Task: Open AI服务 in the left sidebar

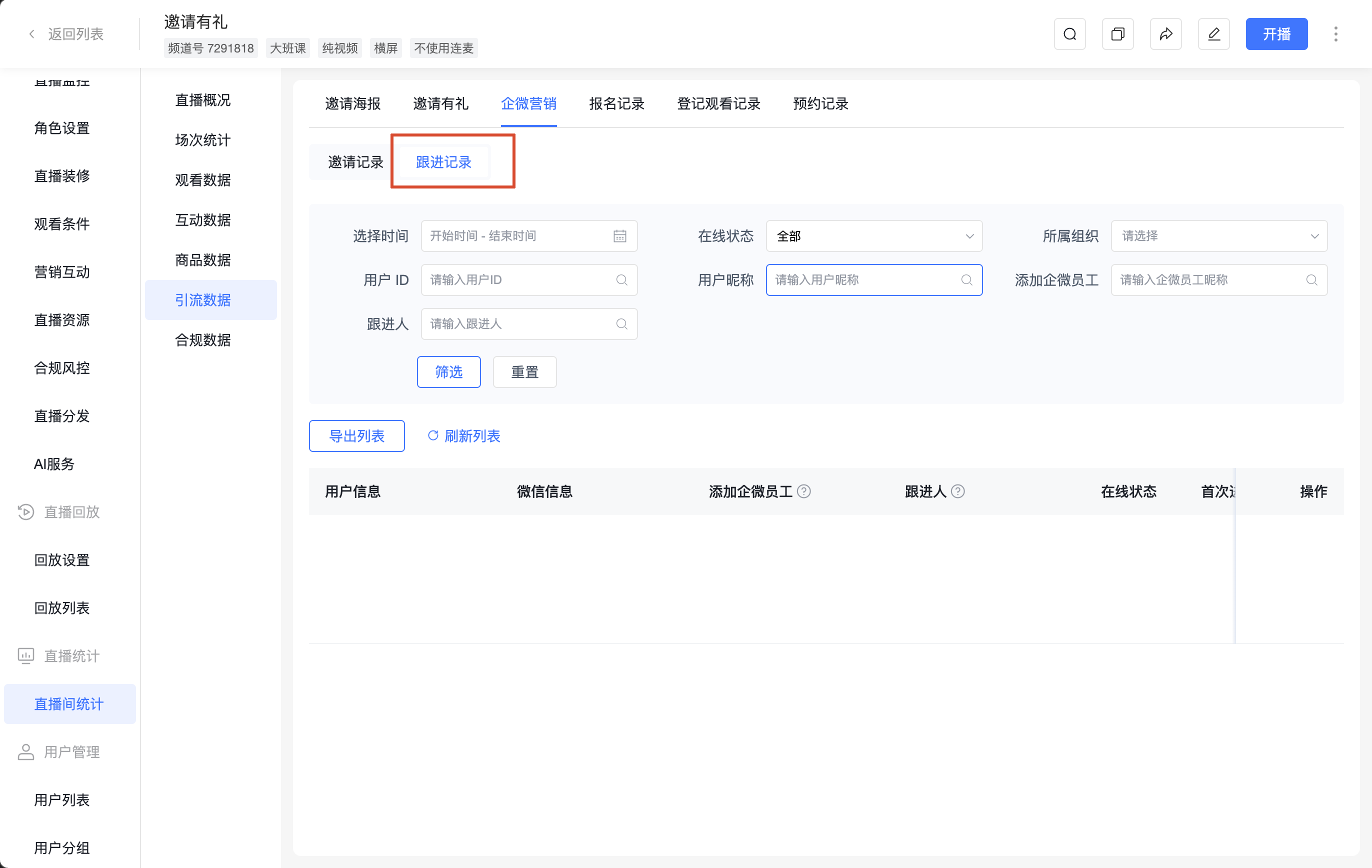Action: point(54,464)
